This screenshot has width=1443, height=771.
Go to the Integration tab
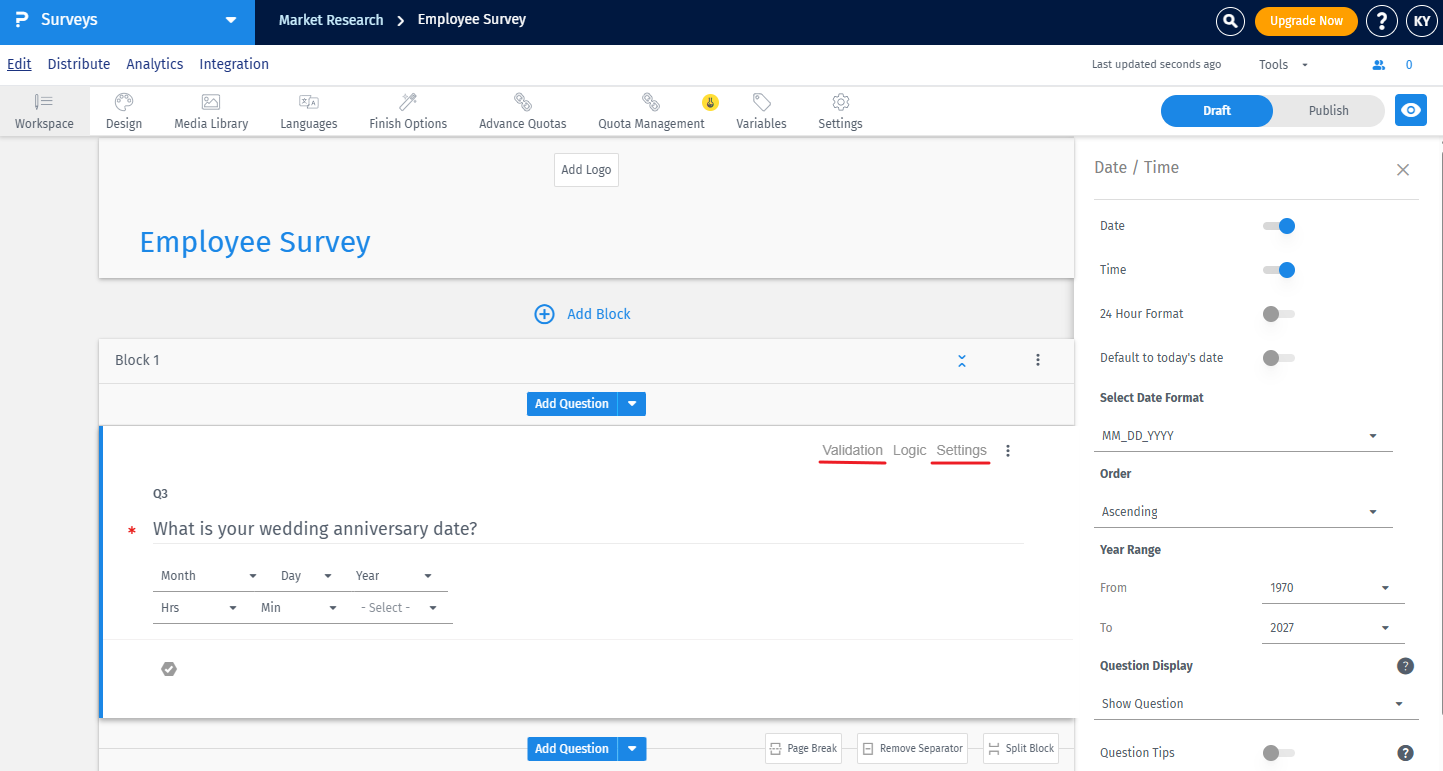click(x=234, y=64)
